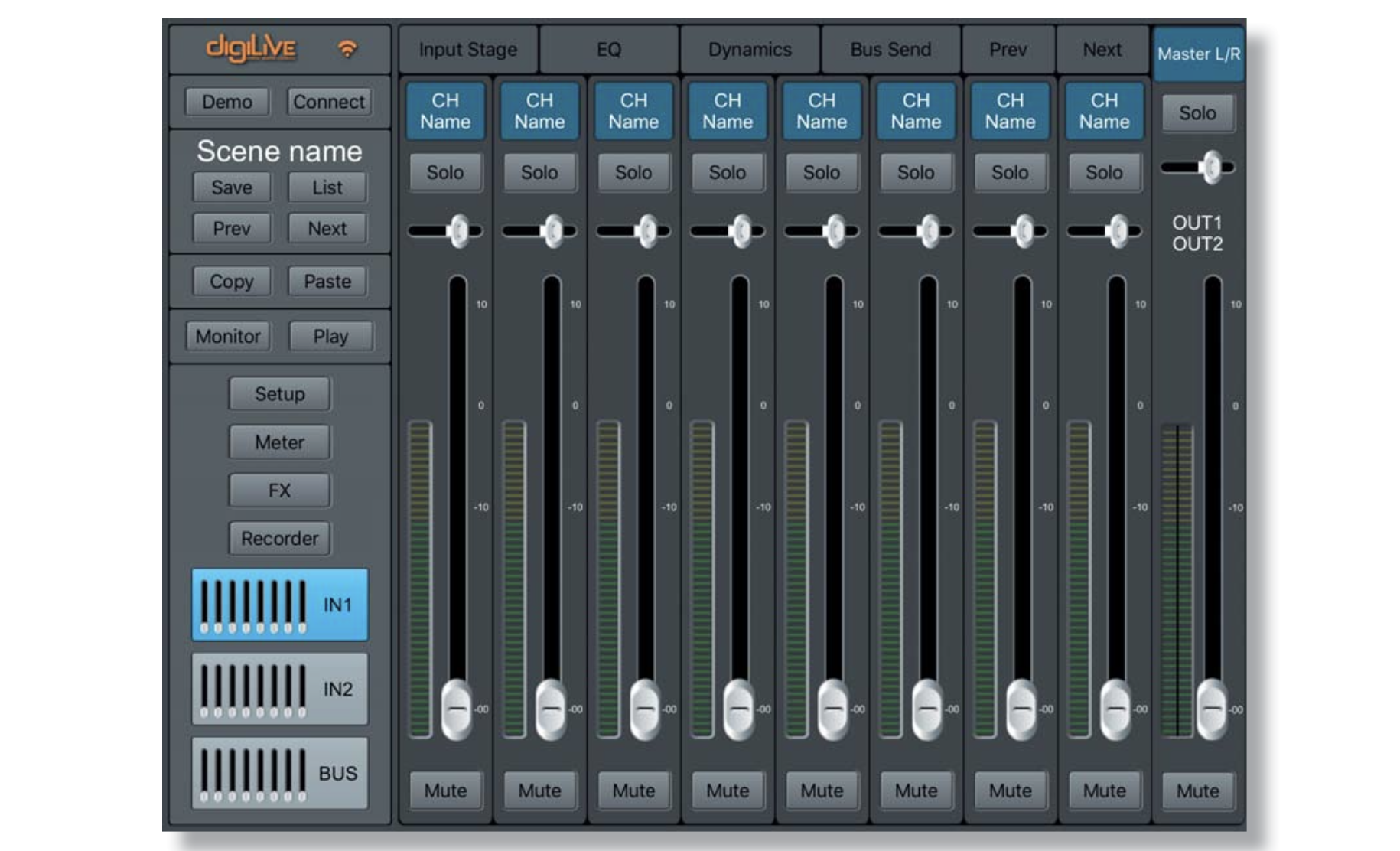
Task: Click the sixth channel's CH Name label
Action: pyautogui.click(x=916, y=112)
